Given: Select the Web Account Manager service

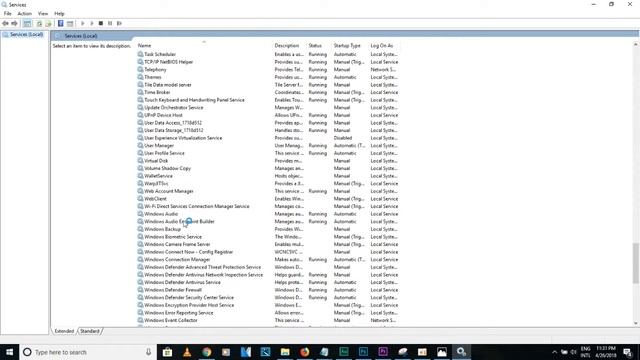Looking at the screenshot, I should click(169, 191).
